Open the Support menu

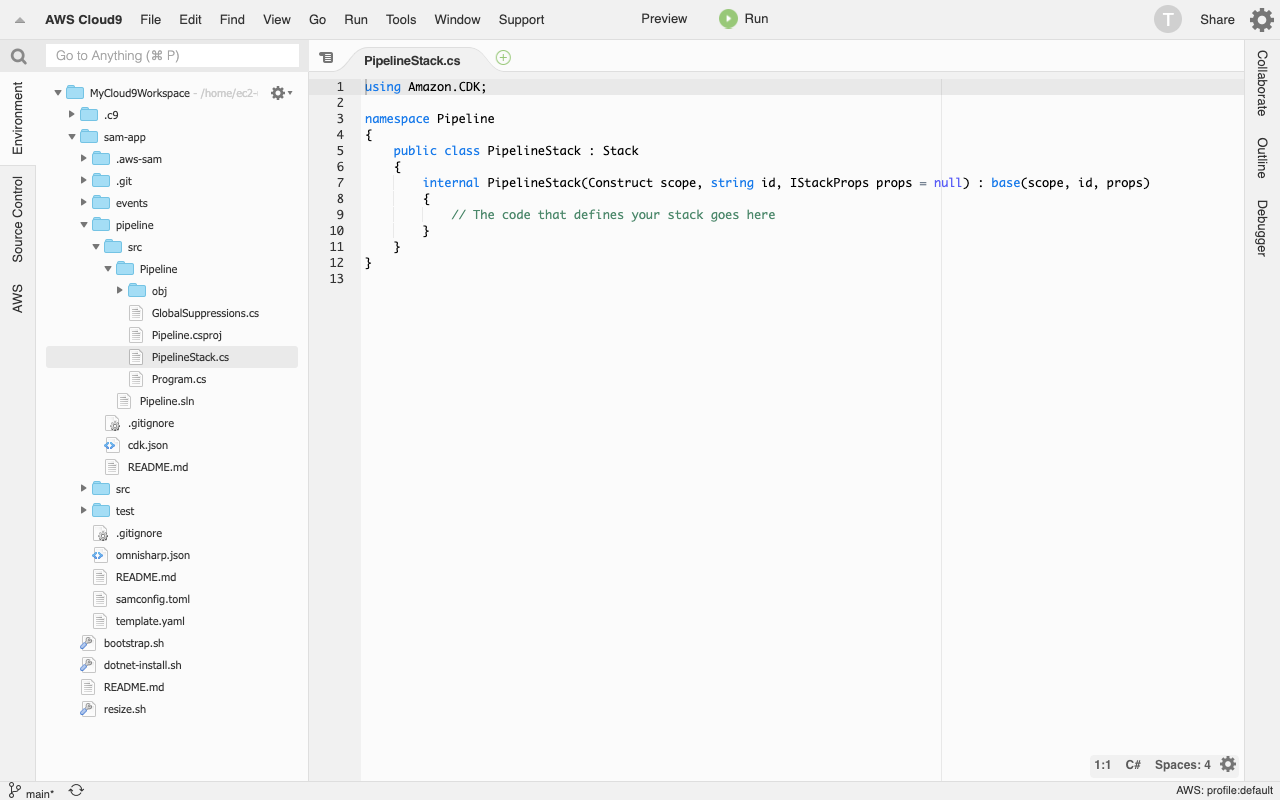(521, 19)
